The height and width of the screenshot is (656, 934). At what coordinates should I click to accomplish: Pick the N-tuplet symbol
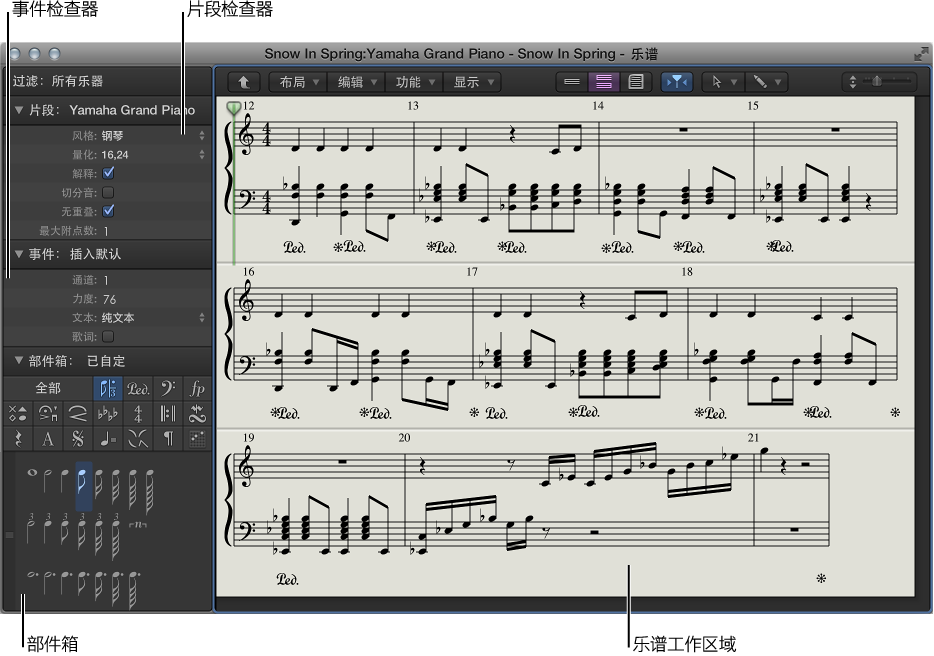tap(138, 524)
